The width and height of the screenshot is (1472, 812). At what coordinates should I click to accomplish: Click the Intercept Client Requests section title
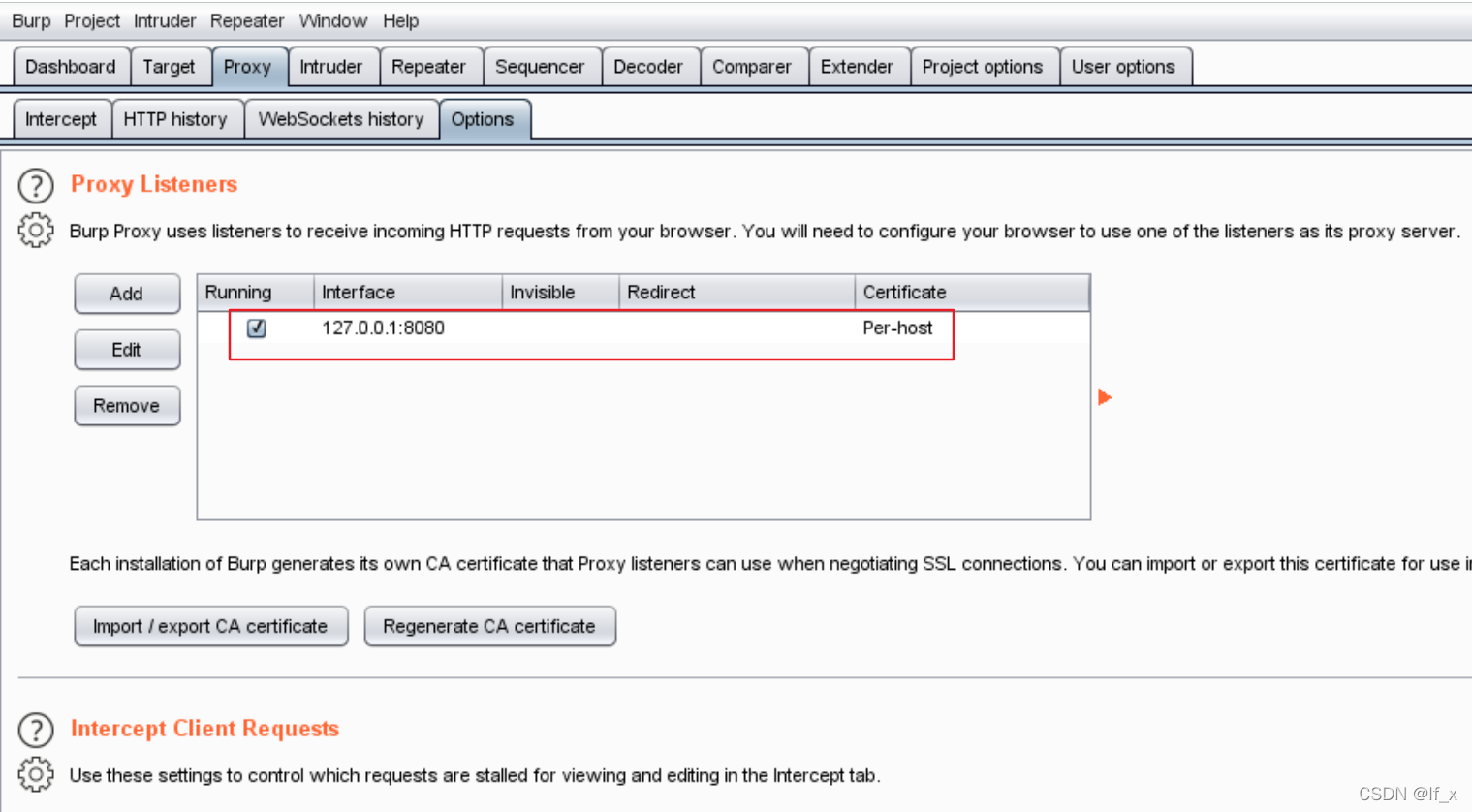click(x=204, y=729)
